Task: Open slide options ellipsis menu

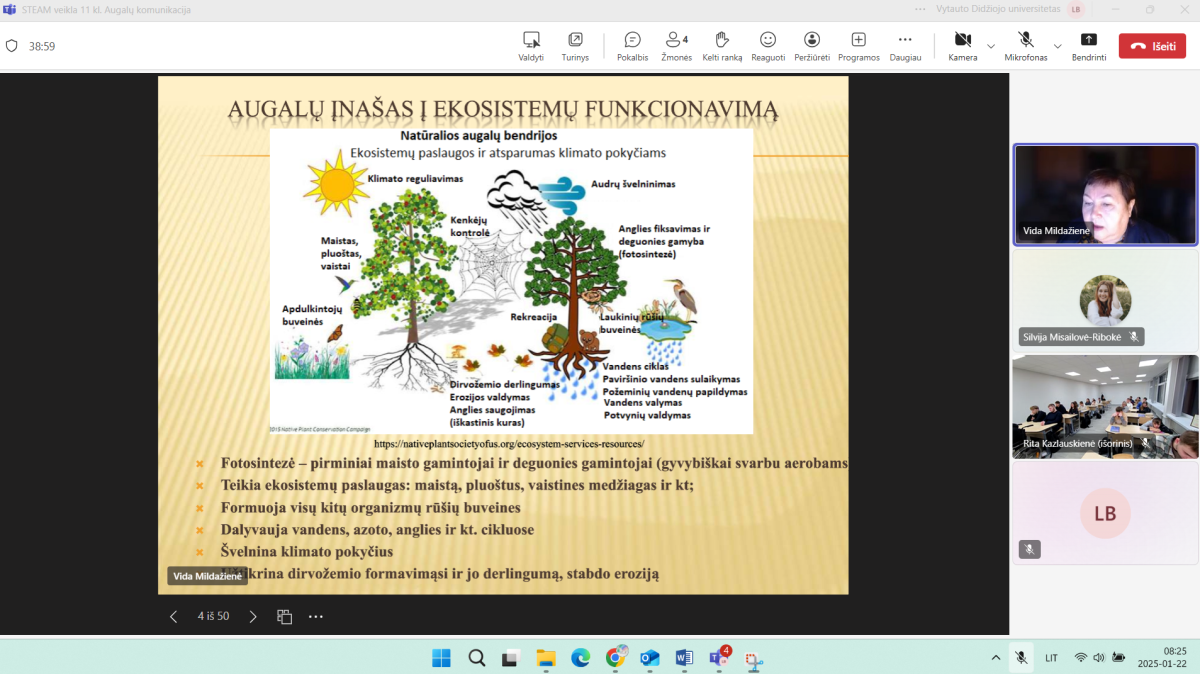Action: click(x=316, y=616)
